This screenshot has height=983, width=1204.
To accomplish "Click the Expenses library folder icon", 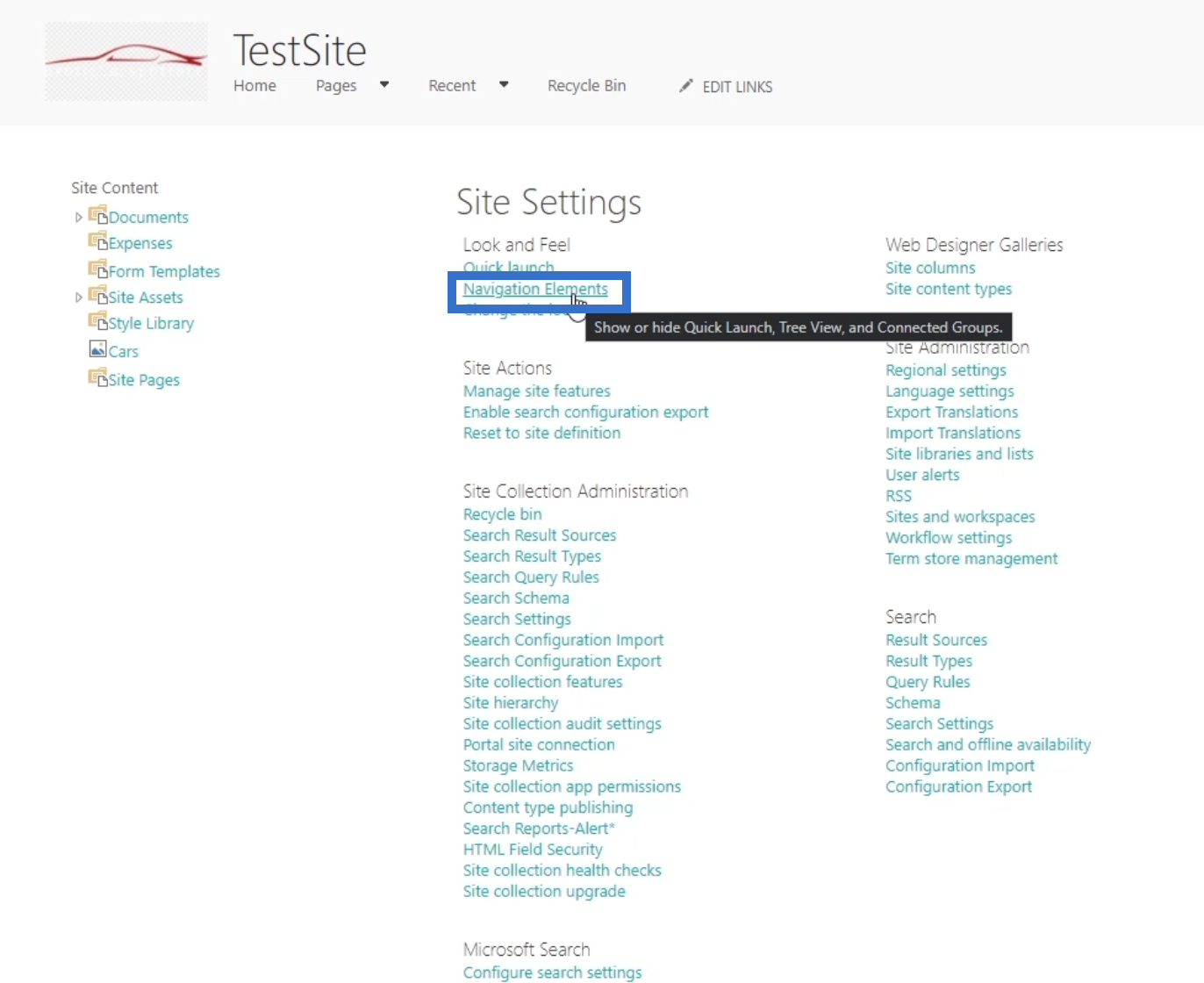I will point(97,241).
